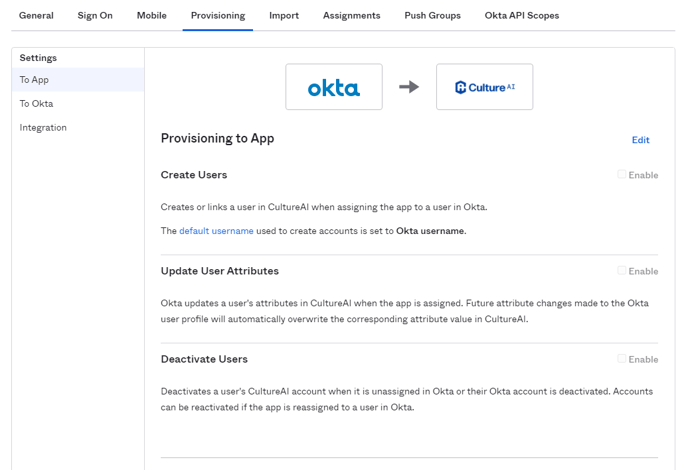Select To Okta in Settings sidebar

[78, 104]
